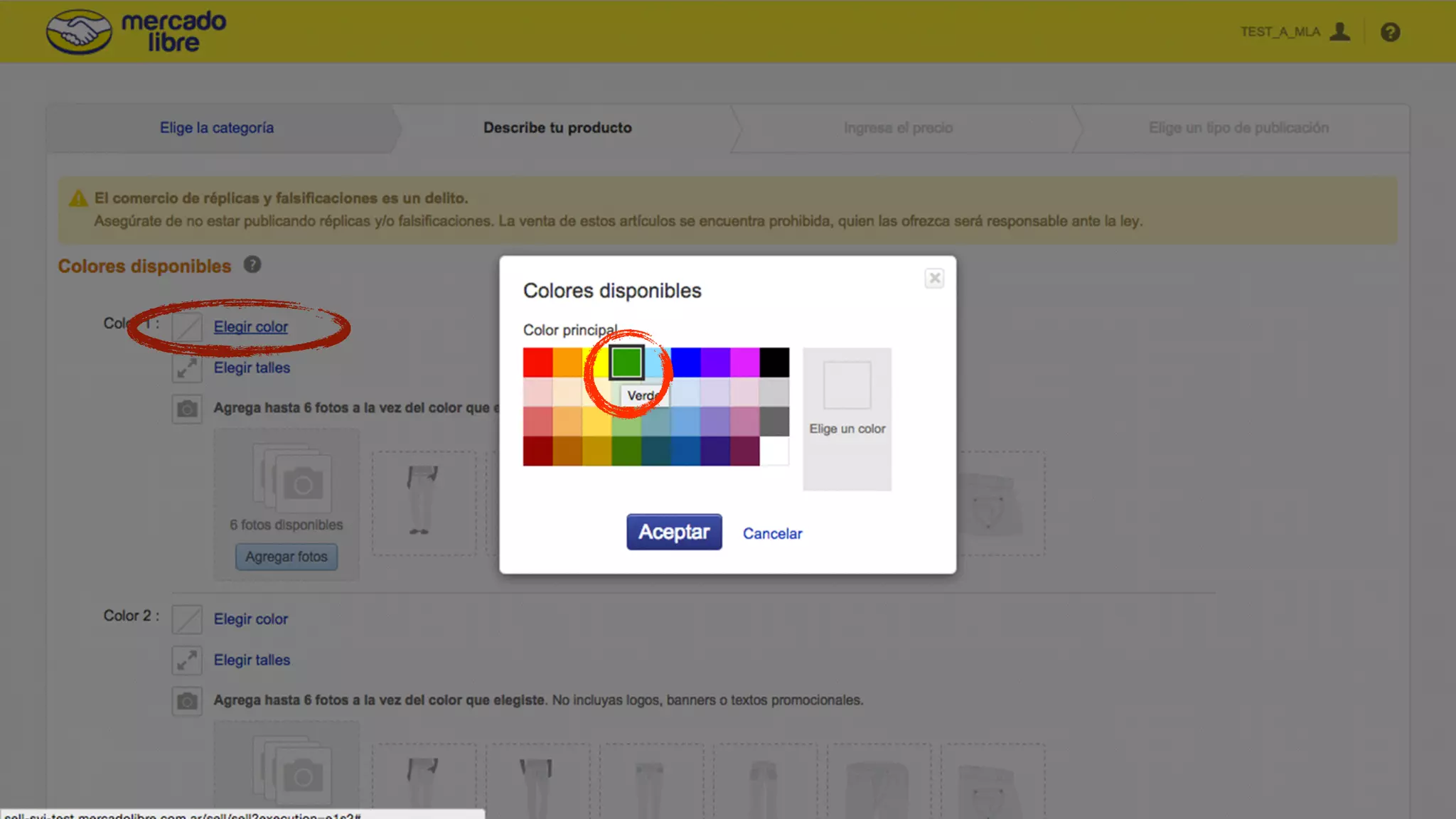Image resolution: width=1456 pixels, height=819 pixels.
Task: Click the Cancelar link in dialog
Action: coord(772,533)
